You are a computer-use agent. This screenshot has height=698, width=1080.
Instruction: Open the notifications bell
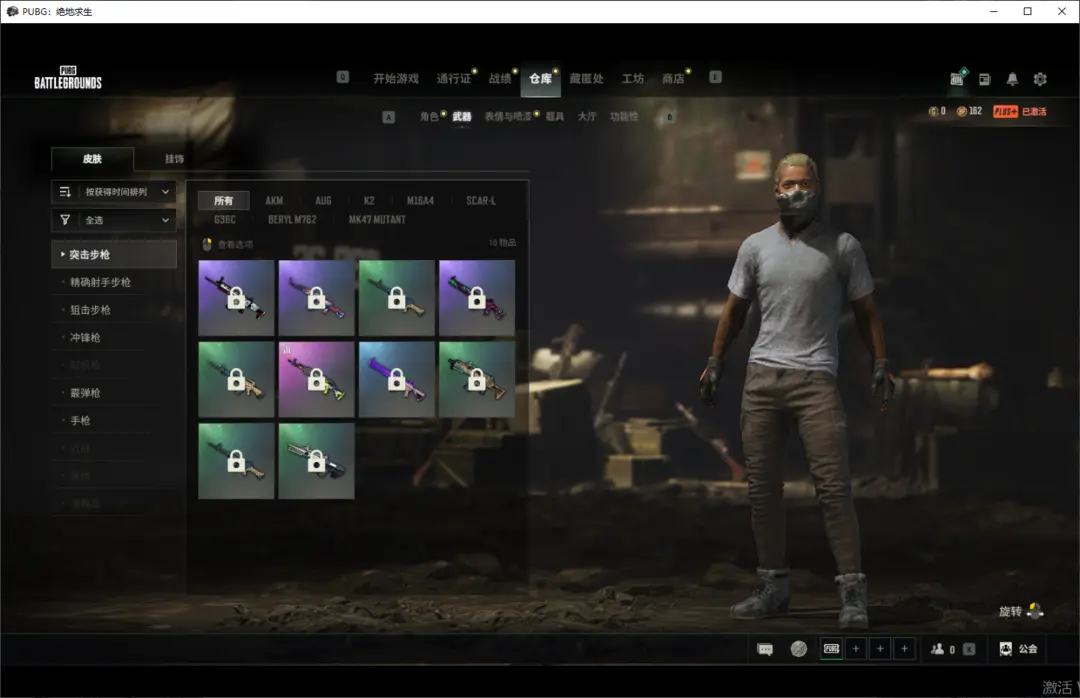coord(1012,79)
